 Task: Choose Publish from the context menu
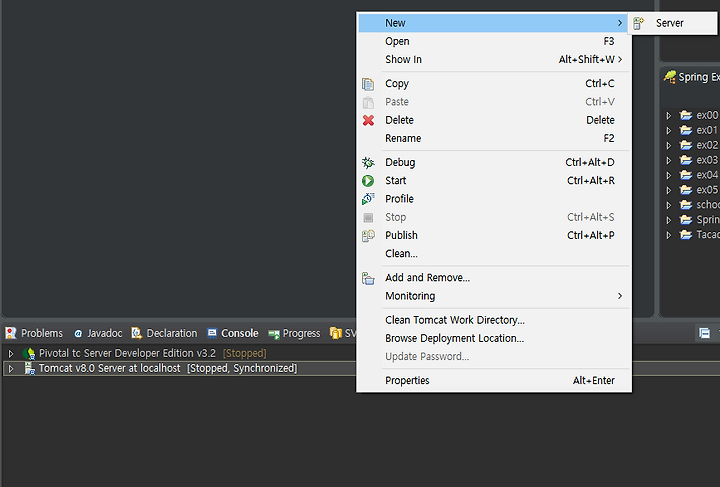(494, 235)
